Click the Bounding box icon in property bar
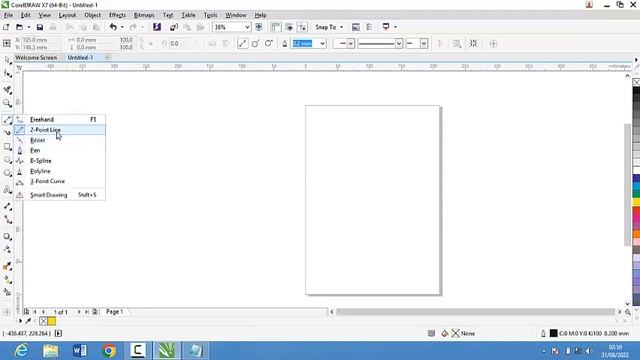This screenshot has height=360, width=640. tap(473, 43)
